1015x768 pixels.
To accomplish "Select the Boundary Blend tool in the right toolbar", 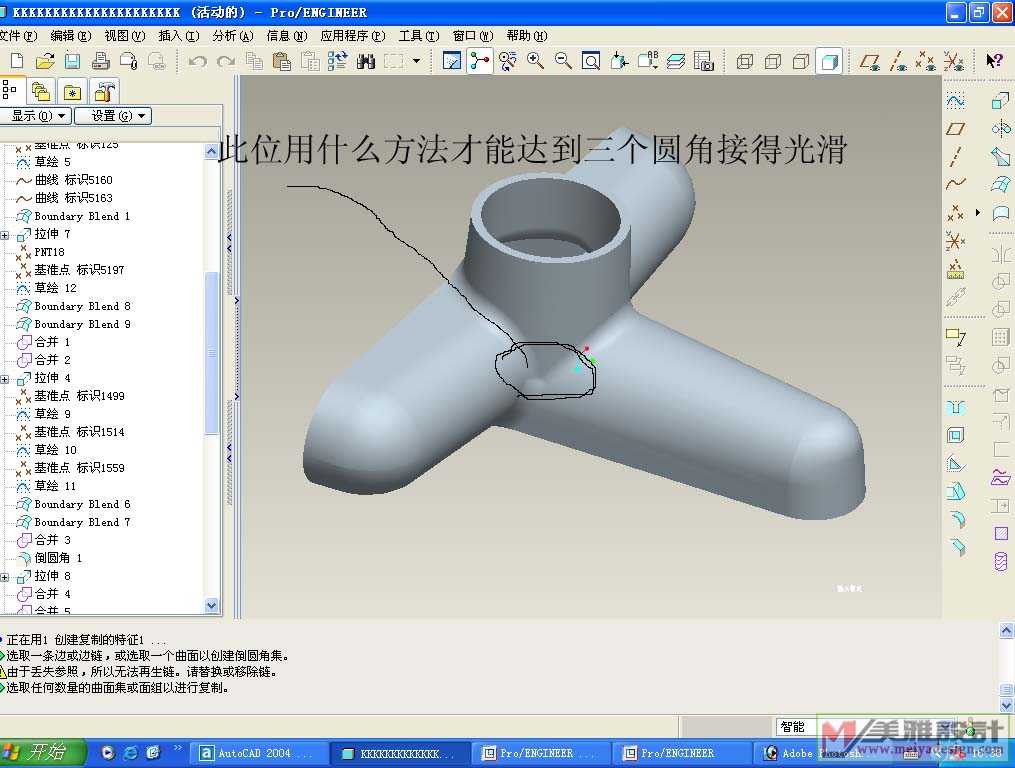I will [x=1000, y=185].
